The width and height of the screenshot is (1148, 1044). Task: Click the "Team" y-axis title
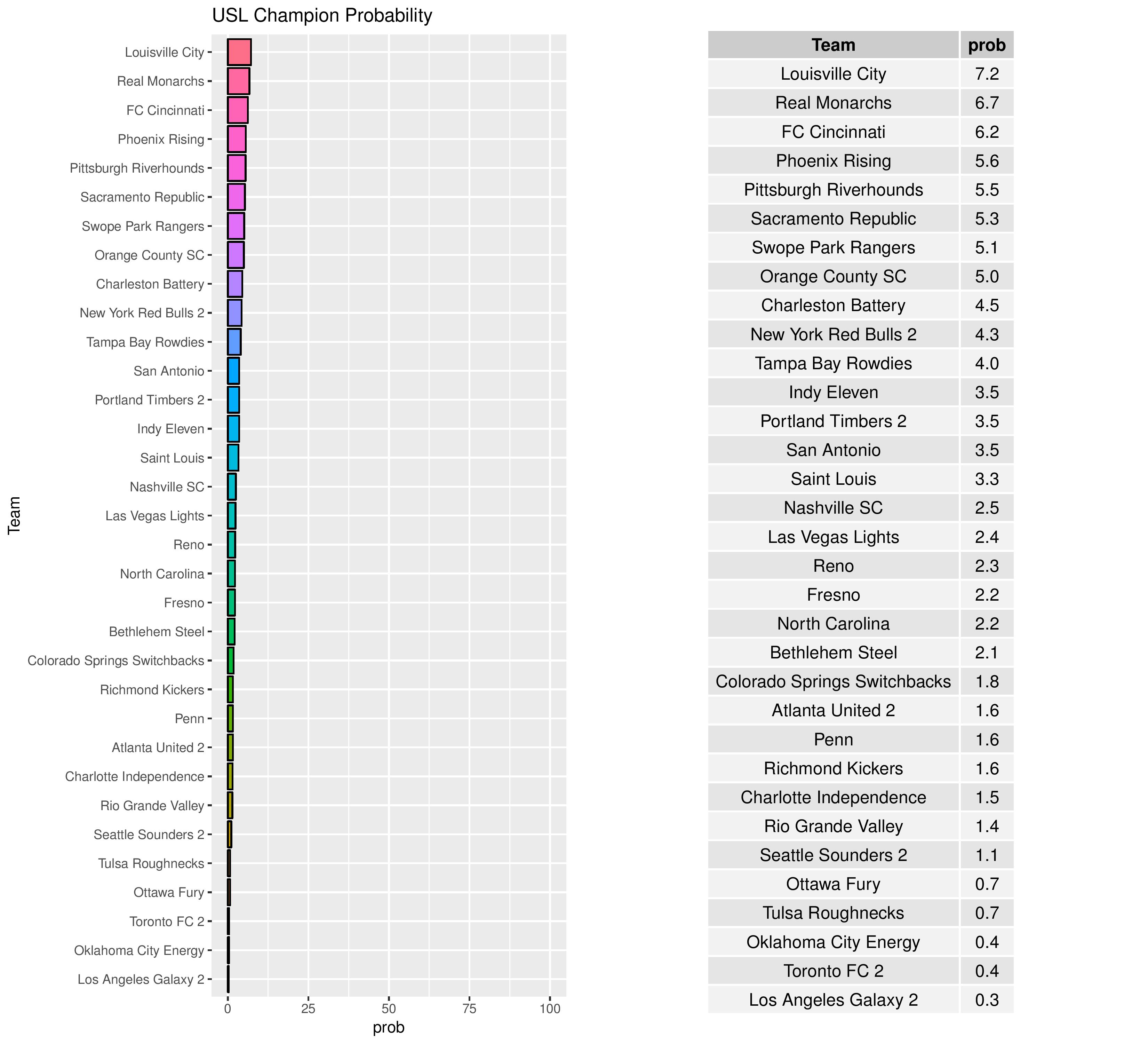coord(14,515)
